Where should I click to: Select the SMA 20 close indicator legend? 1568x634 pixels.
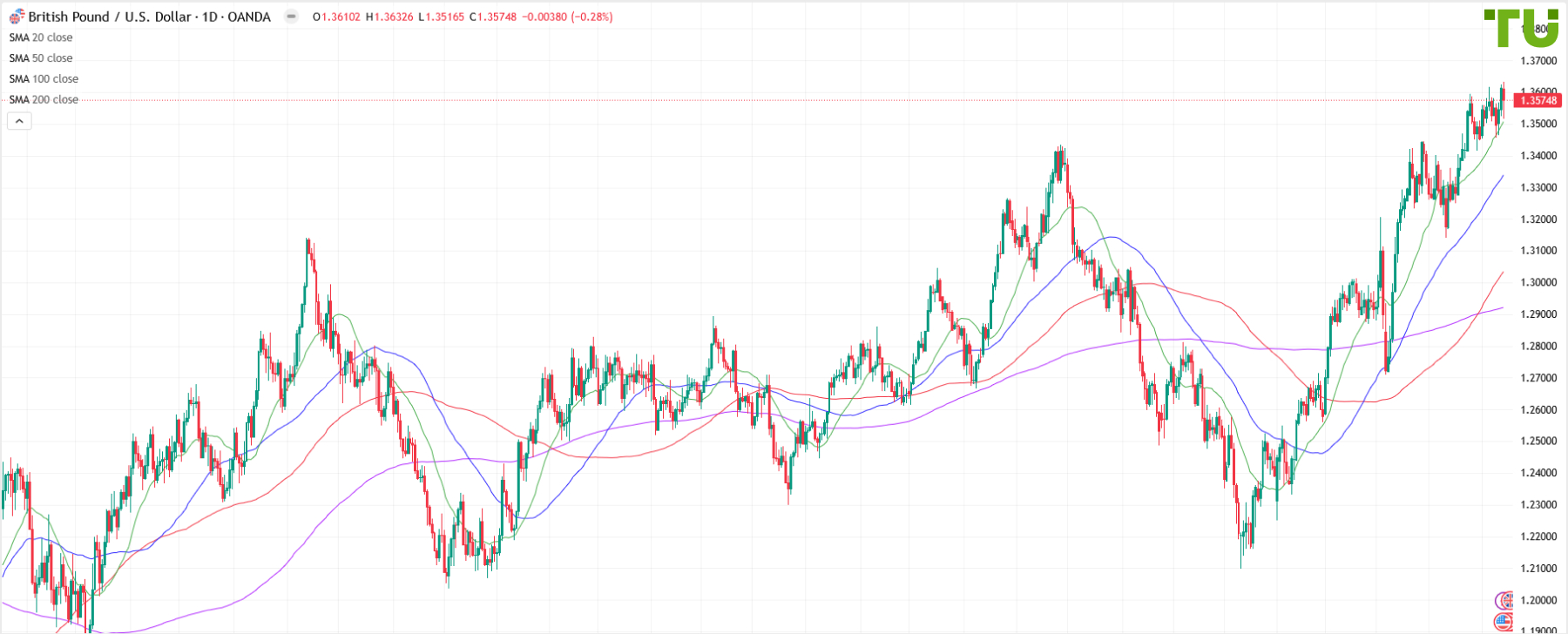tap(41, 37)
